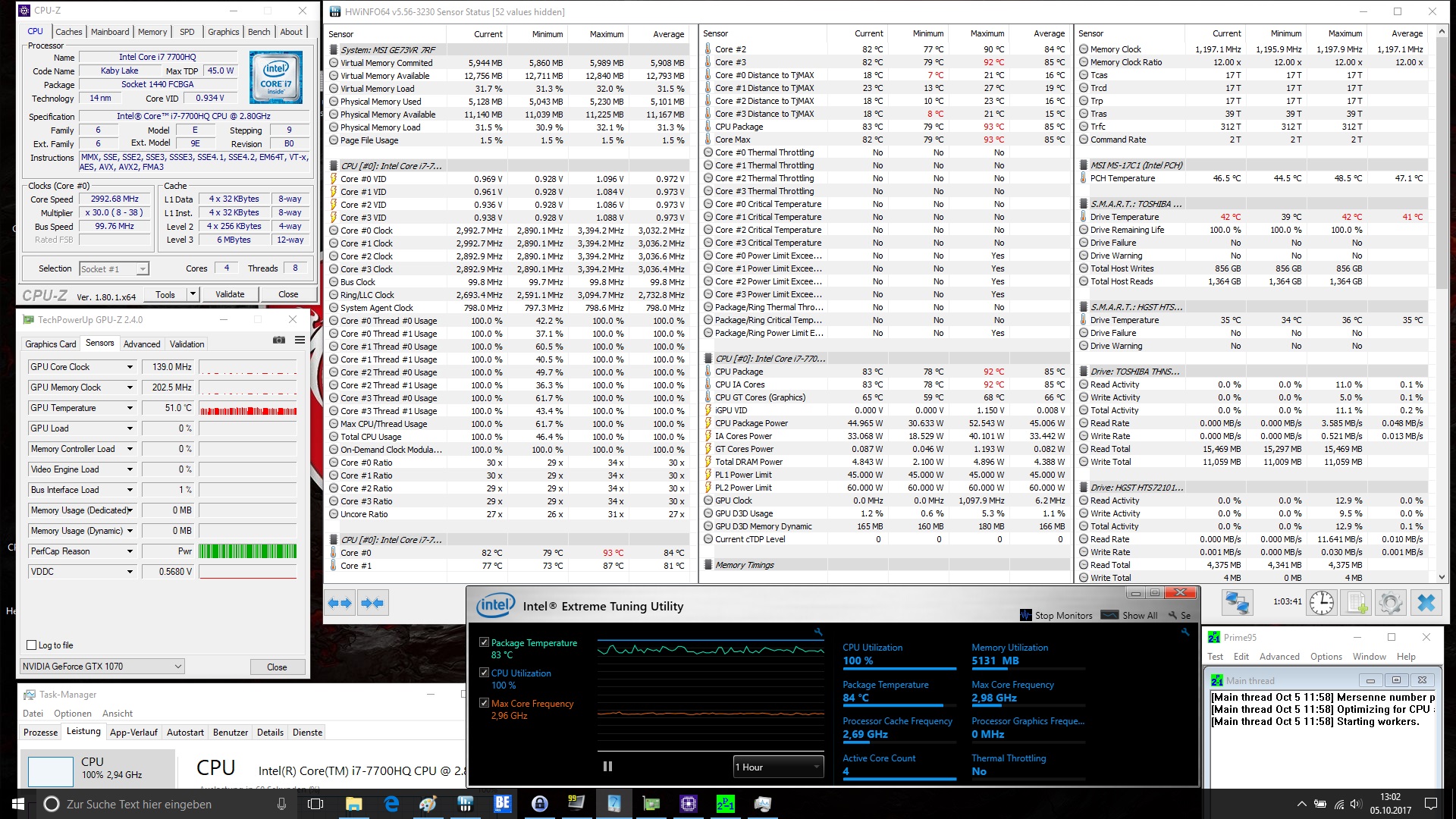The width and height of the screenshot is (1456, 819).
Task: Switch to CPU-Z Mainboard tab
Action: click(x=110, y=32)
